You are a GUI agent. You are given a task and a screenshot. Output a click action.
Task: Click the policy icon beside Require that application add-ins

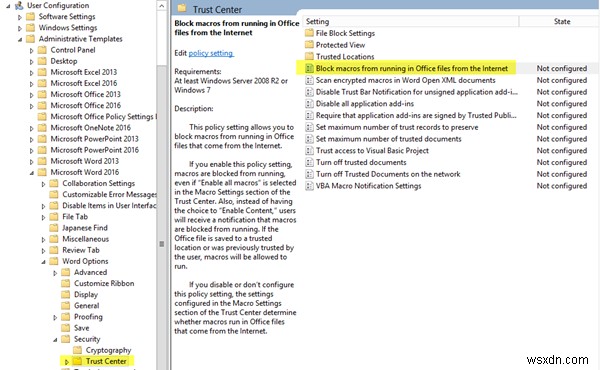point(309,115)
